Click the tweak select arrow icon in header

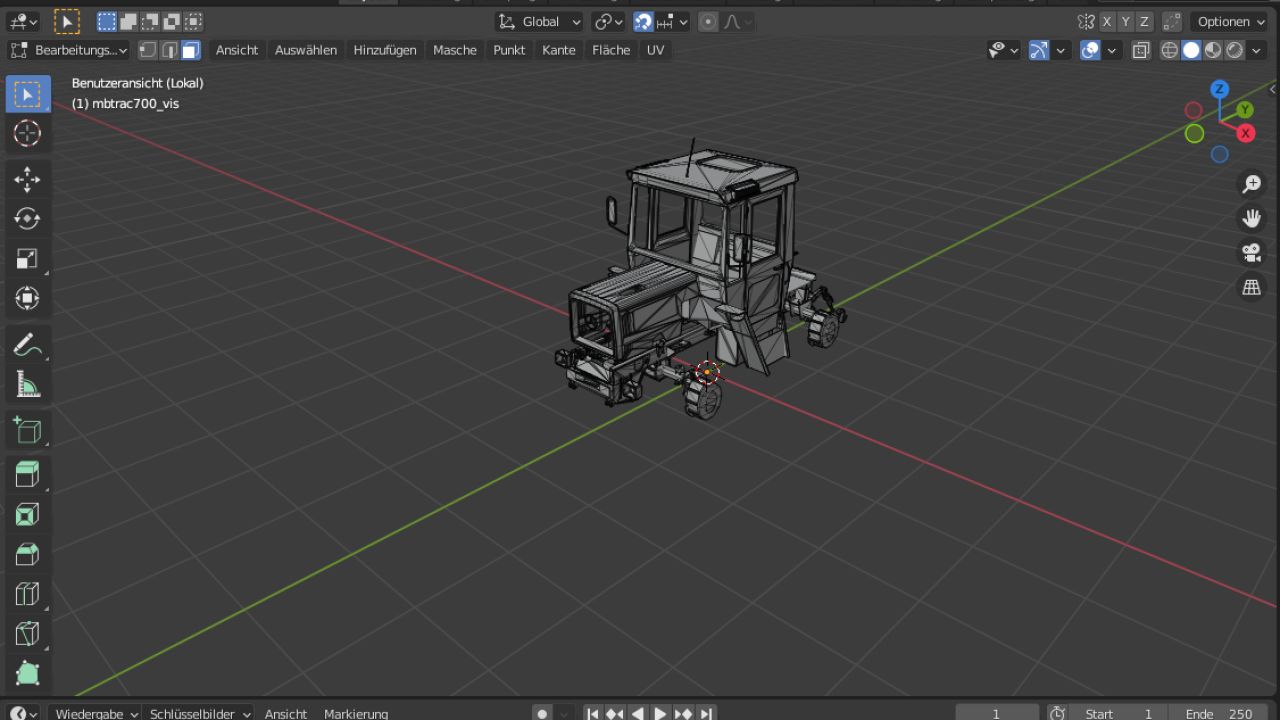point(66,21)
